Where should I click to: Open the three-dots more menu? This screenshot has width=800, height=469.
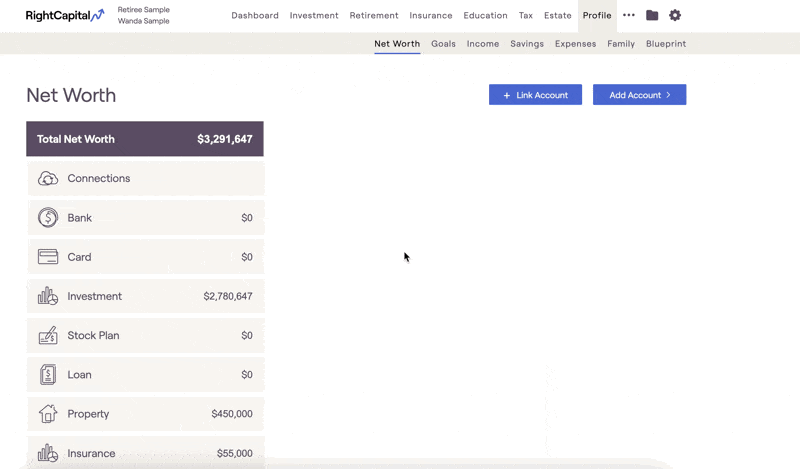point(629,15)
